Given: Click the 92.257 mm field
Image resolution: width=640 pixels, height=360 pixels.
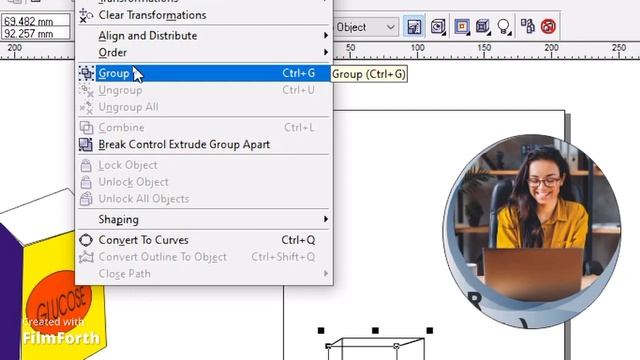Looking at the screenshot, I should tap(36, 33).
